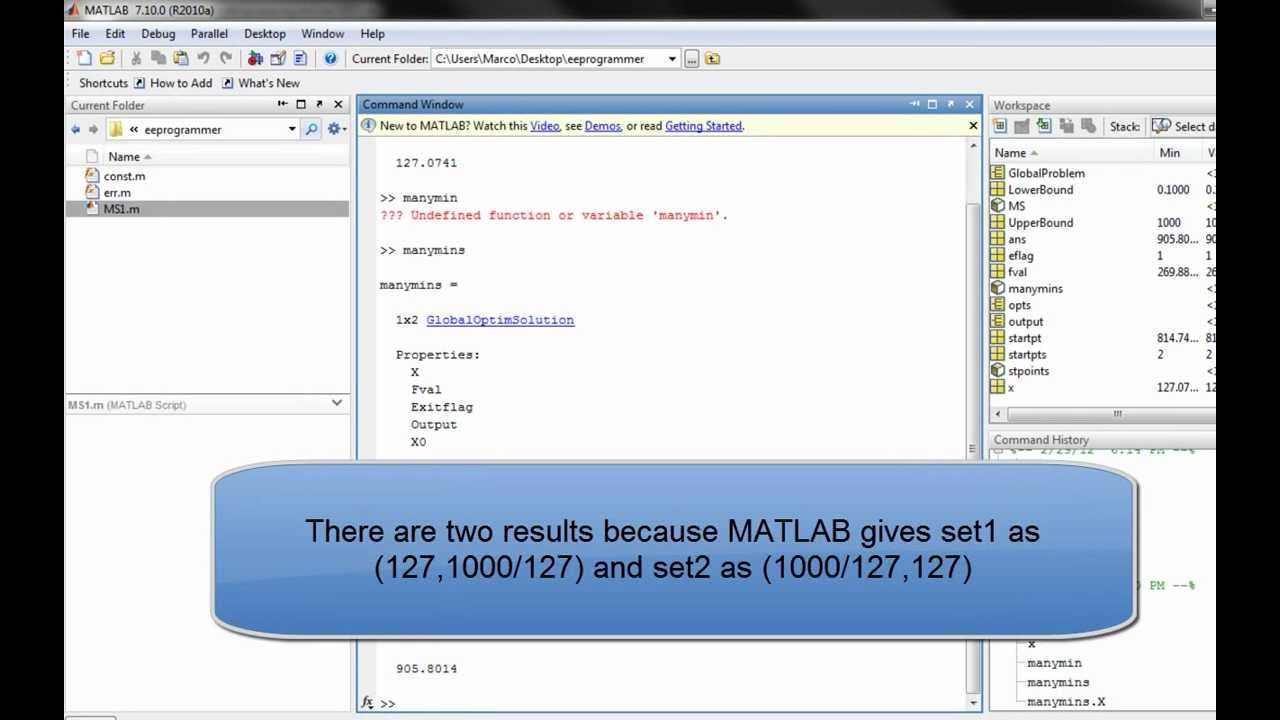This screenshot has width=1280, height=720.
Task: Click the search magnifier in Current Folder panel
Action: tap(311, 129)
